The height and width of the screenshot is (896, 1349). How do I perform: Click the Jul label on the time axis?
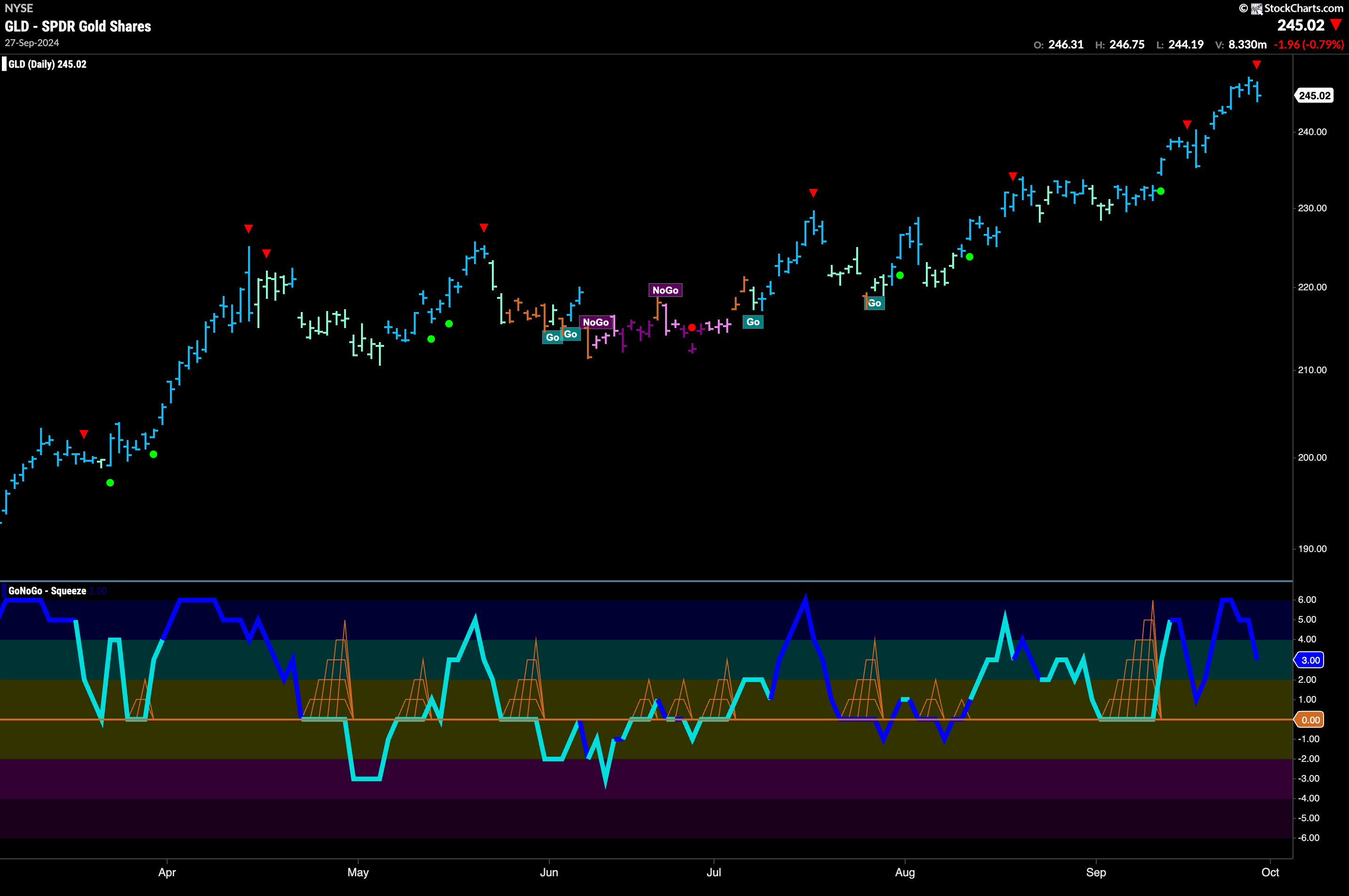point(714,872)
